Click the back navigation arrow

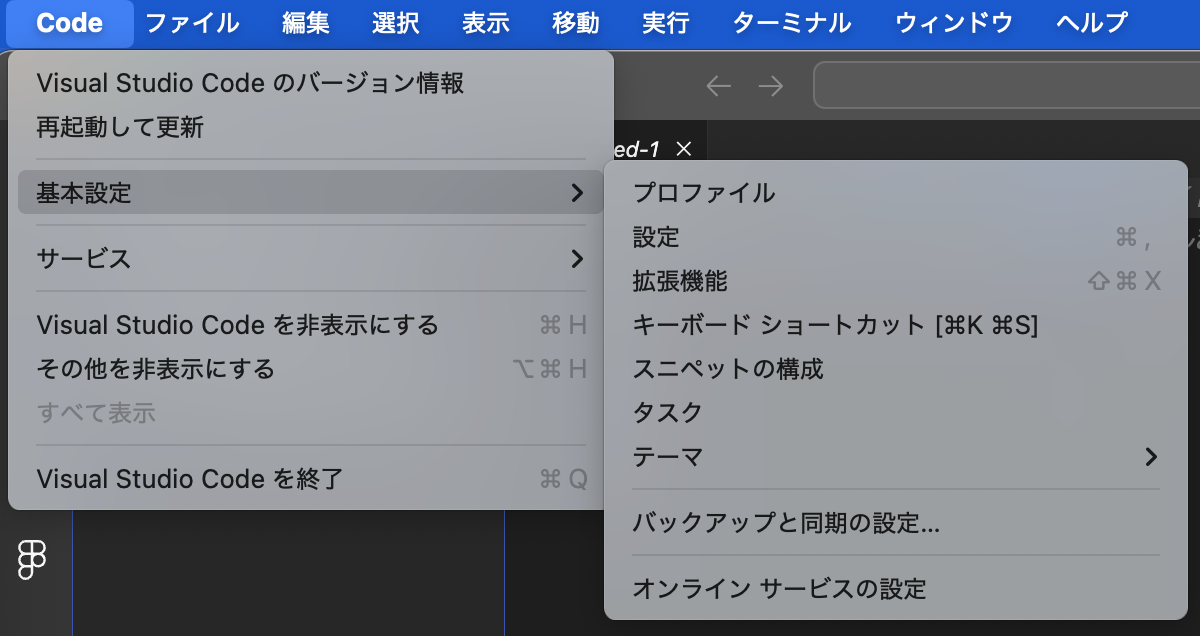click(x=718, y=87)
